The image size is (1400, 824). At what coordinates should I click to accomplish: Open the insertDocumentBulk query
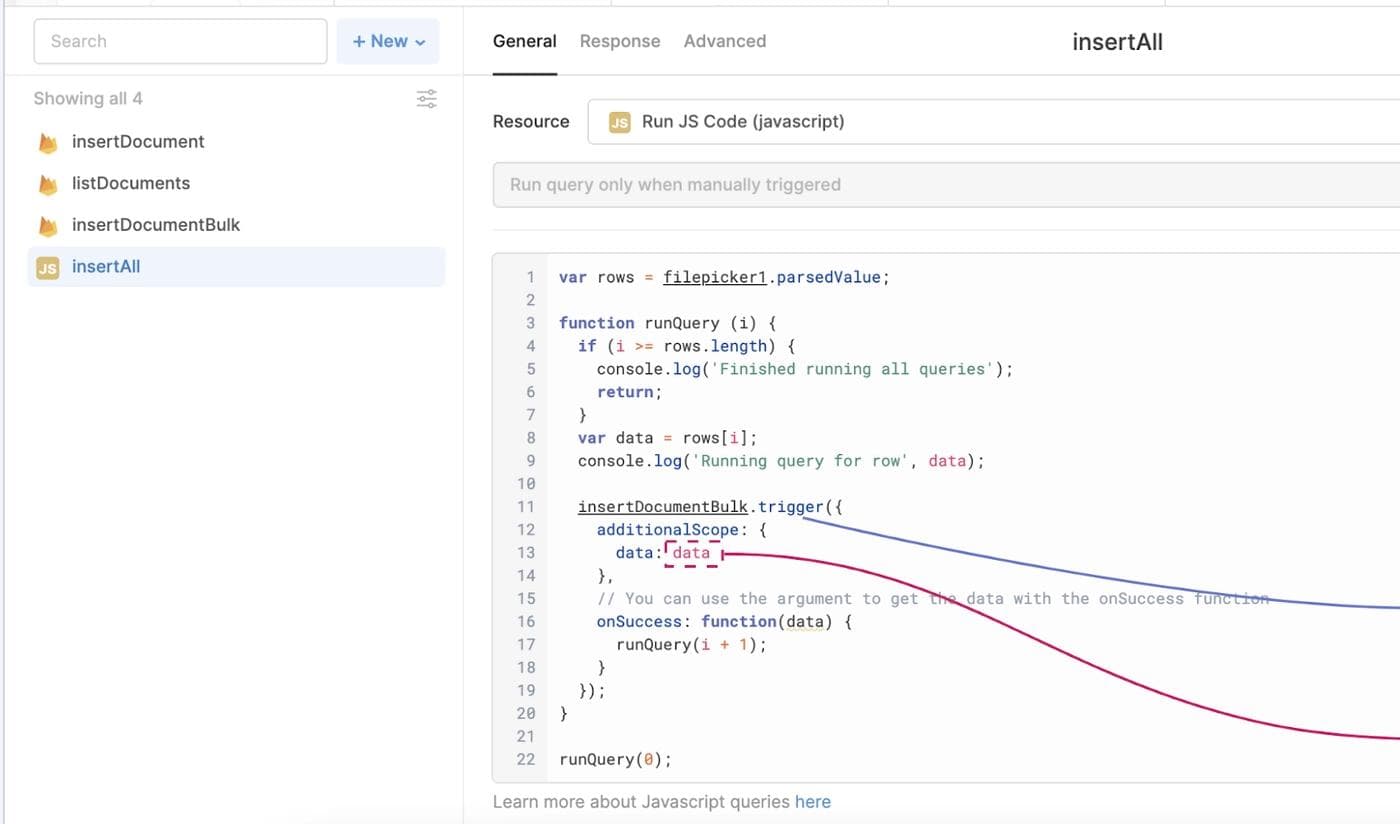point(156,225)
